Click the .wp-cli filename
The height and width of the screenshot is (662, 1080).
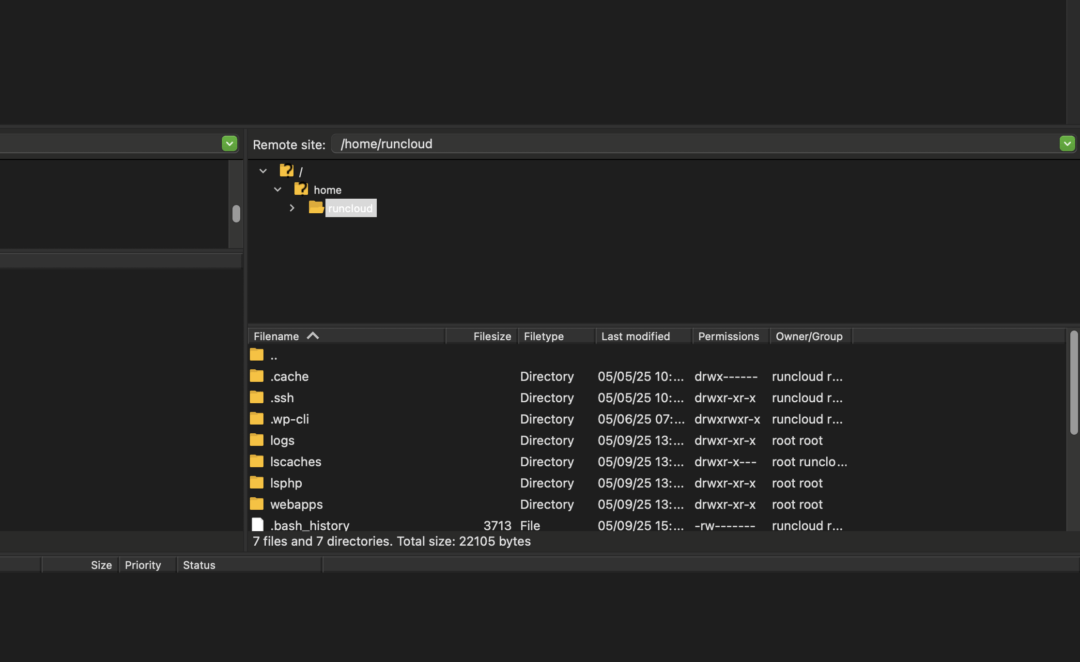tap(289, 420)
